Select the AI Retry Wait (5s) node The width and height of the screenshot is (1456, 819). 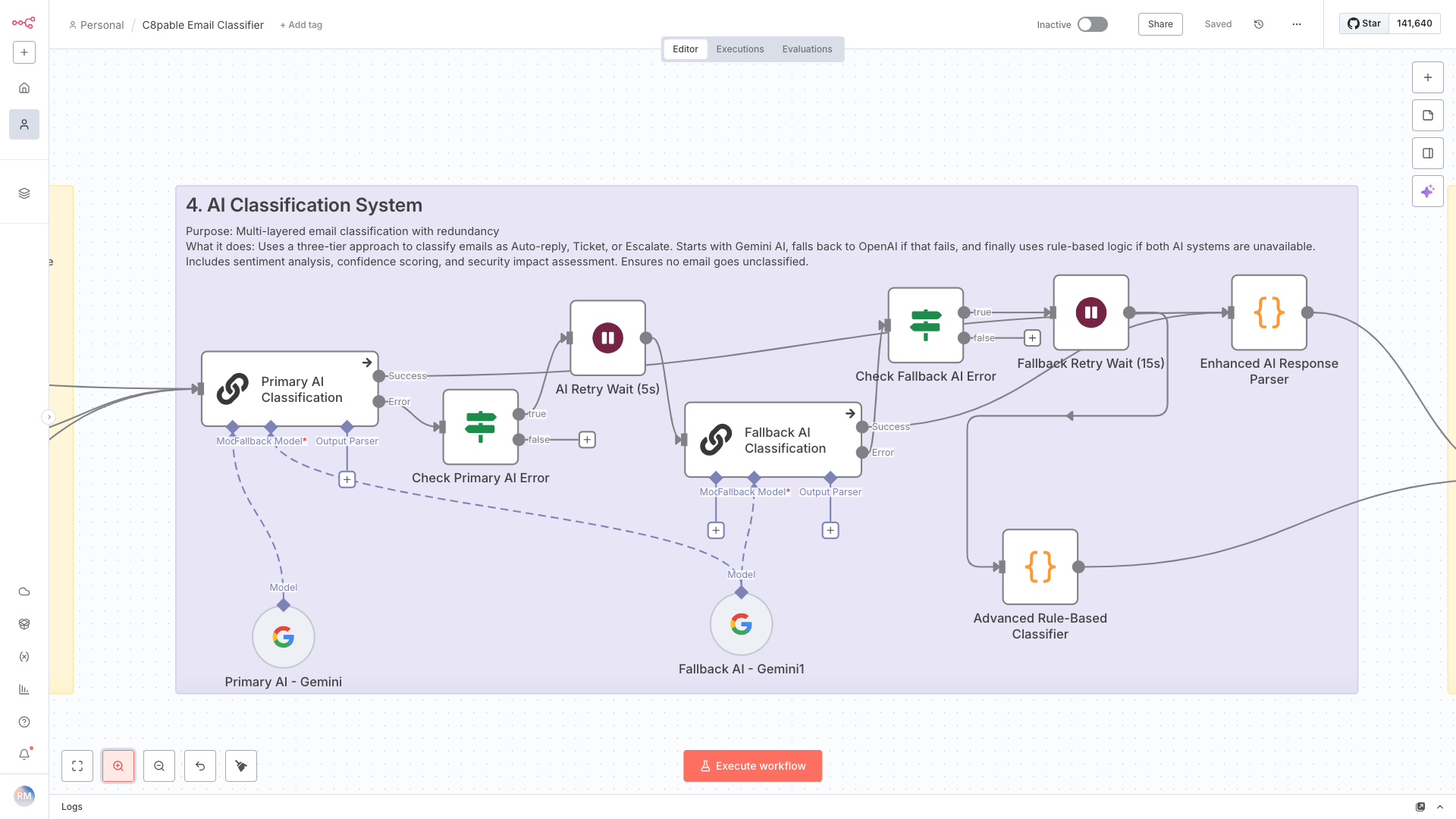pyautogui.click(x=607, y=337)
